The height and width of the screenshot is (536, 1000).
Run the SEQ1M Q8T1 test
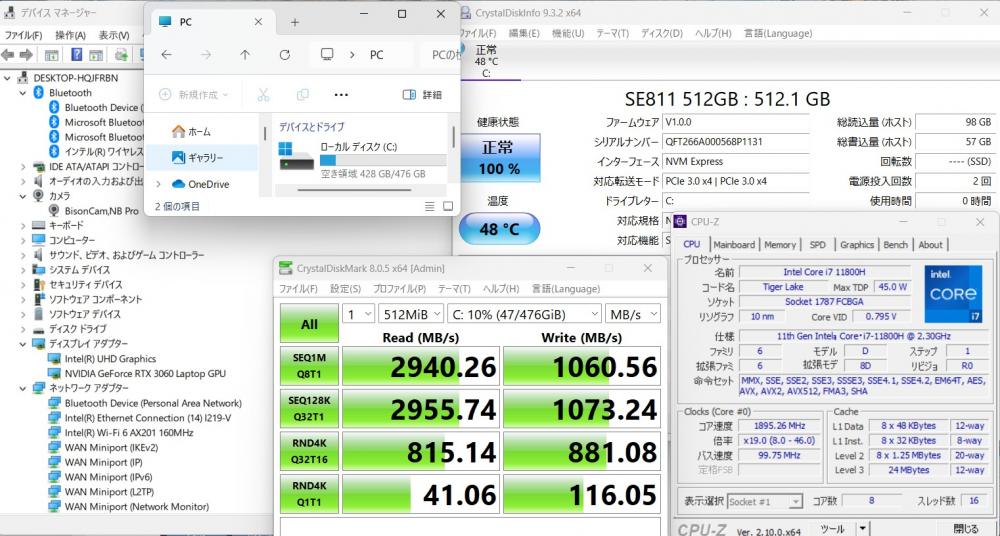(x=309, y=366)
